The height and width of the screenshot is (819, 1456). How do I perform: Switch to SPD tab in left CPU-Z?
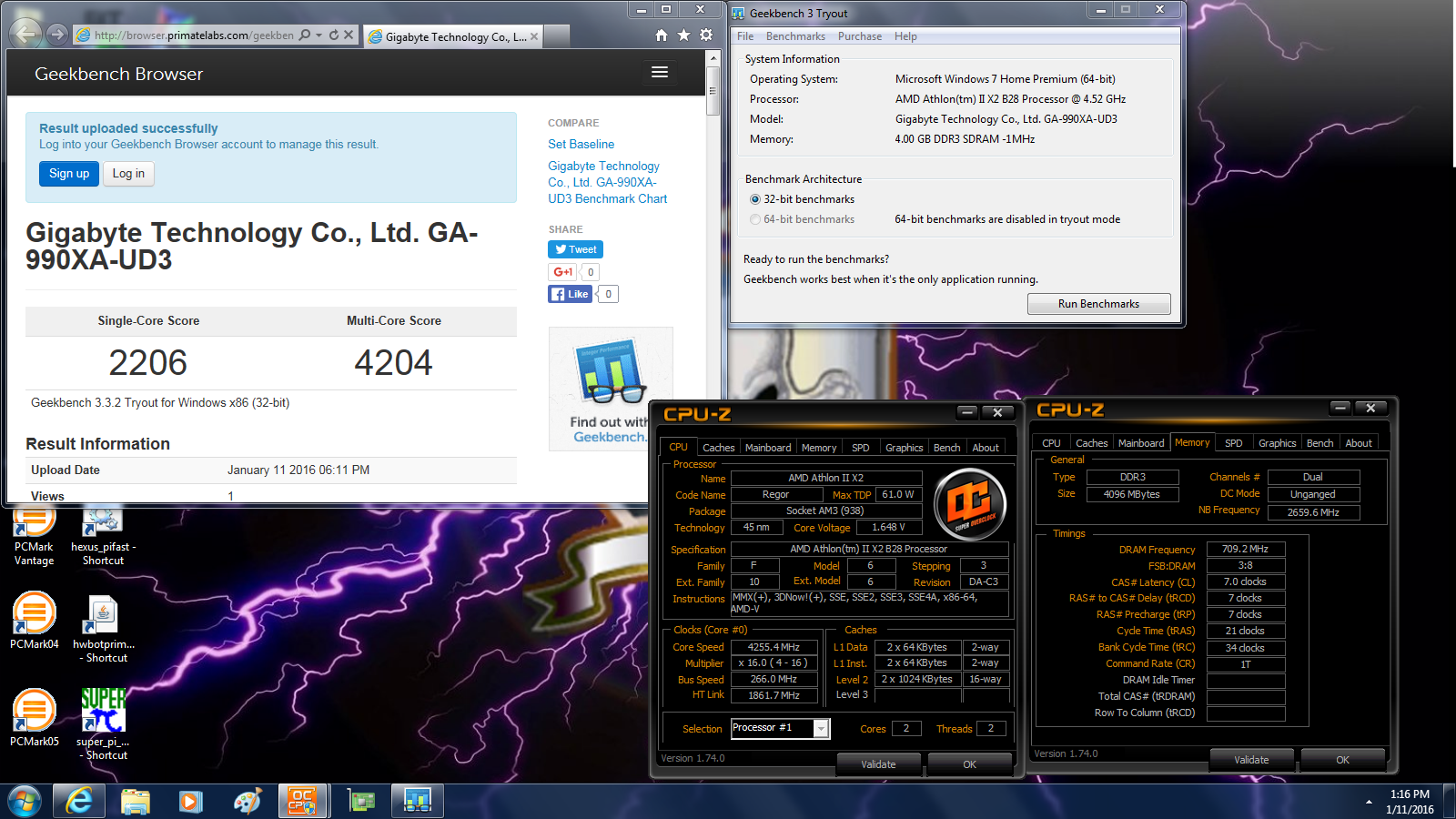click(x=860, y=448)
